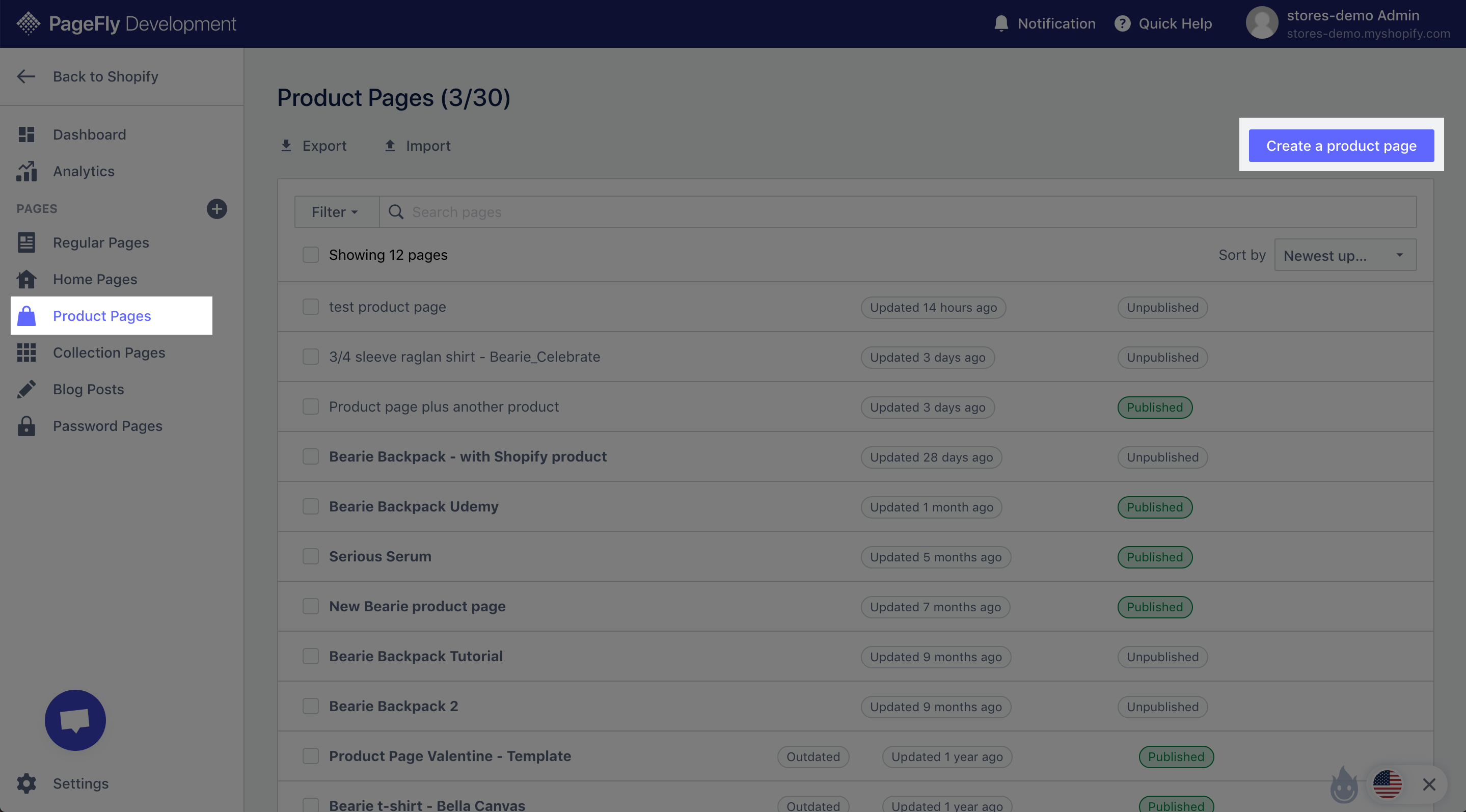Click the Regular Pages document icon

pos(26,242)
